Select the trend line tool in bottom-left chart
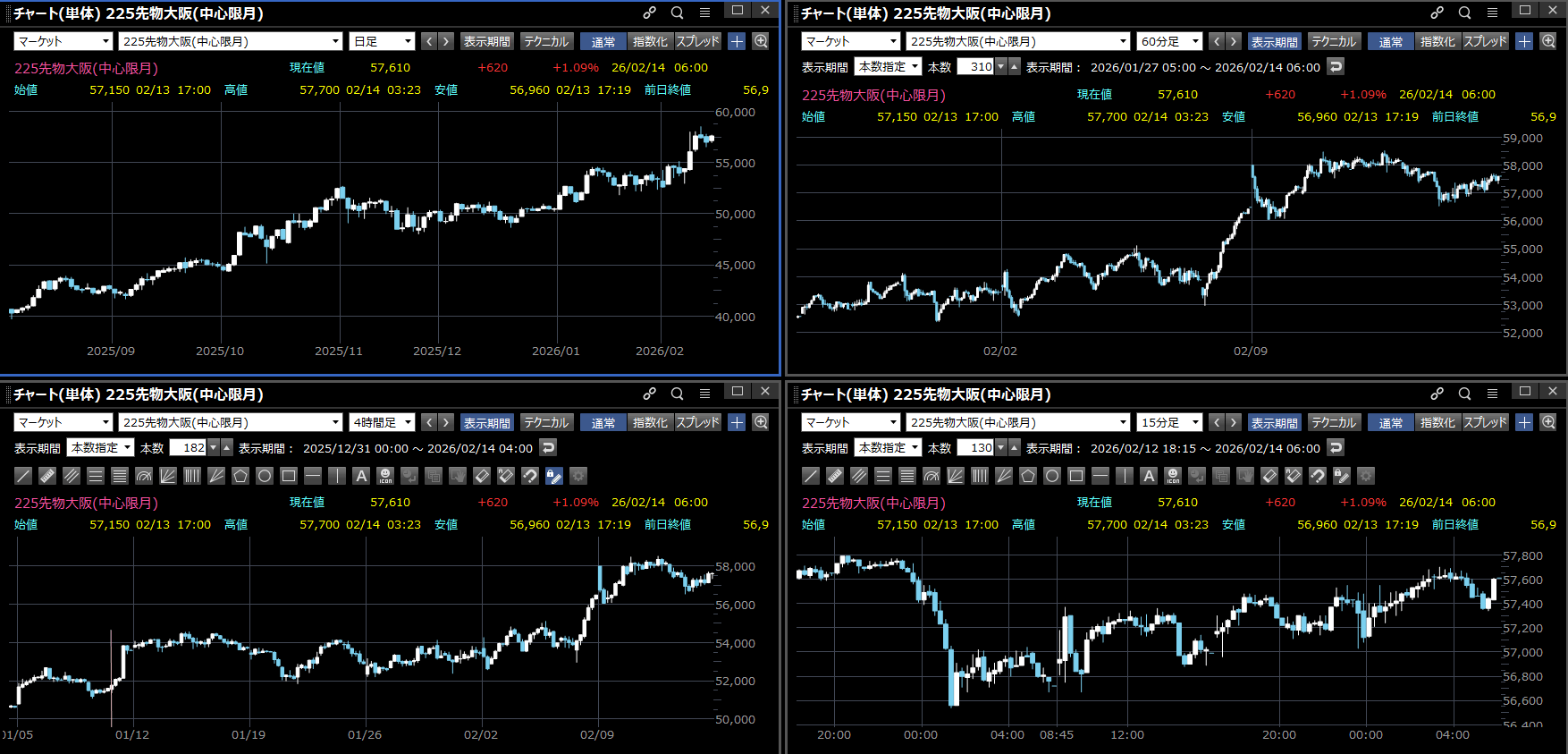 tap(23, 476)
